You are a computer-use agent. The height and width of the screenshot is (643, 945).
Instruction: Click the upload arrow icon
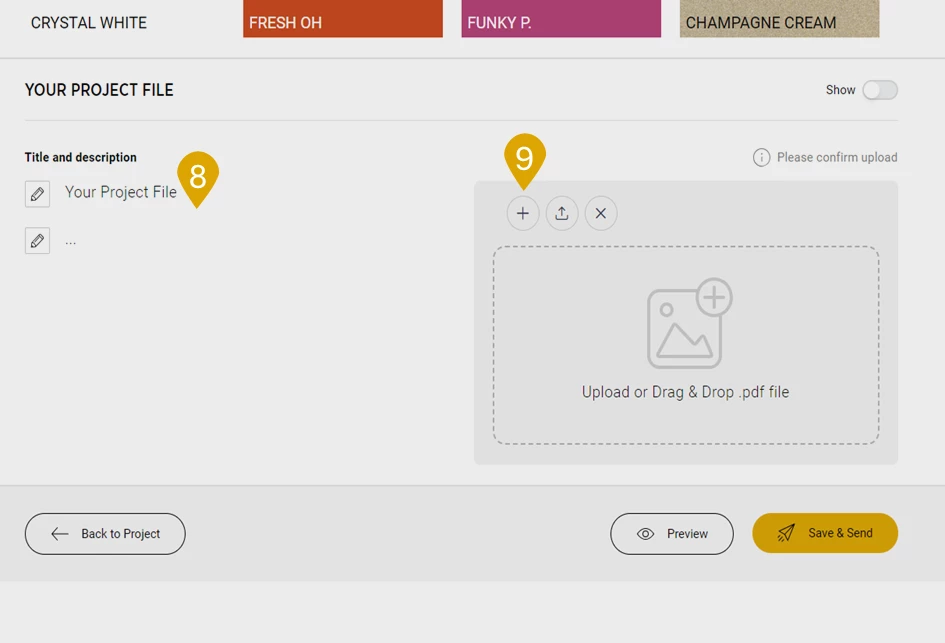(x=562, y=213)
